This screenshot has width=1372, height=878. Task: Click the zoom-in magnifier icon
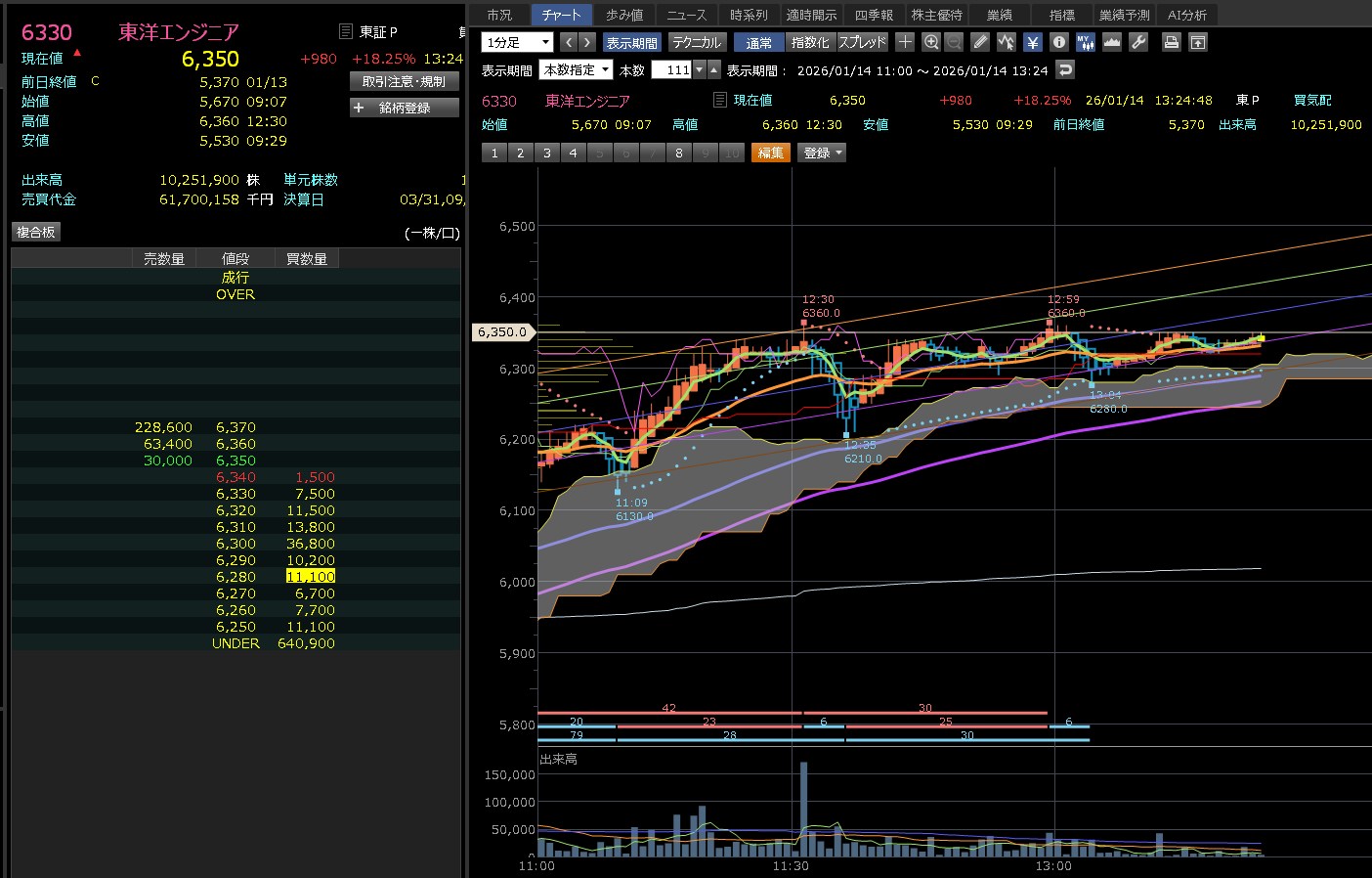pos(930,42)
